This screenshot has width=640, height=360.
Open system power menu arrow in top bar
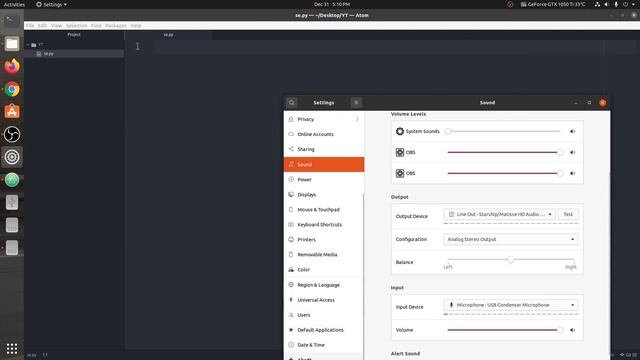633,4
